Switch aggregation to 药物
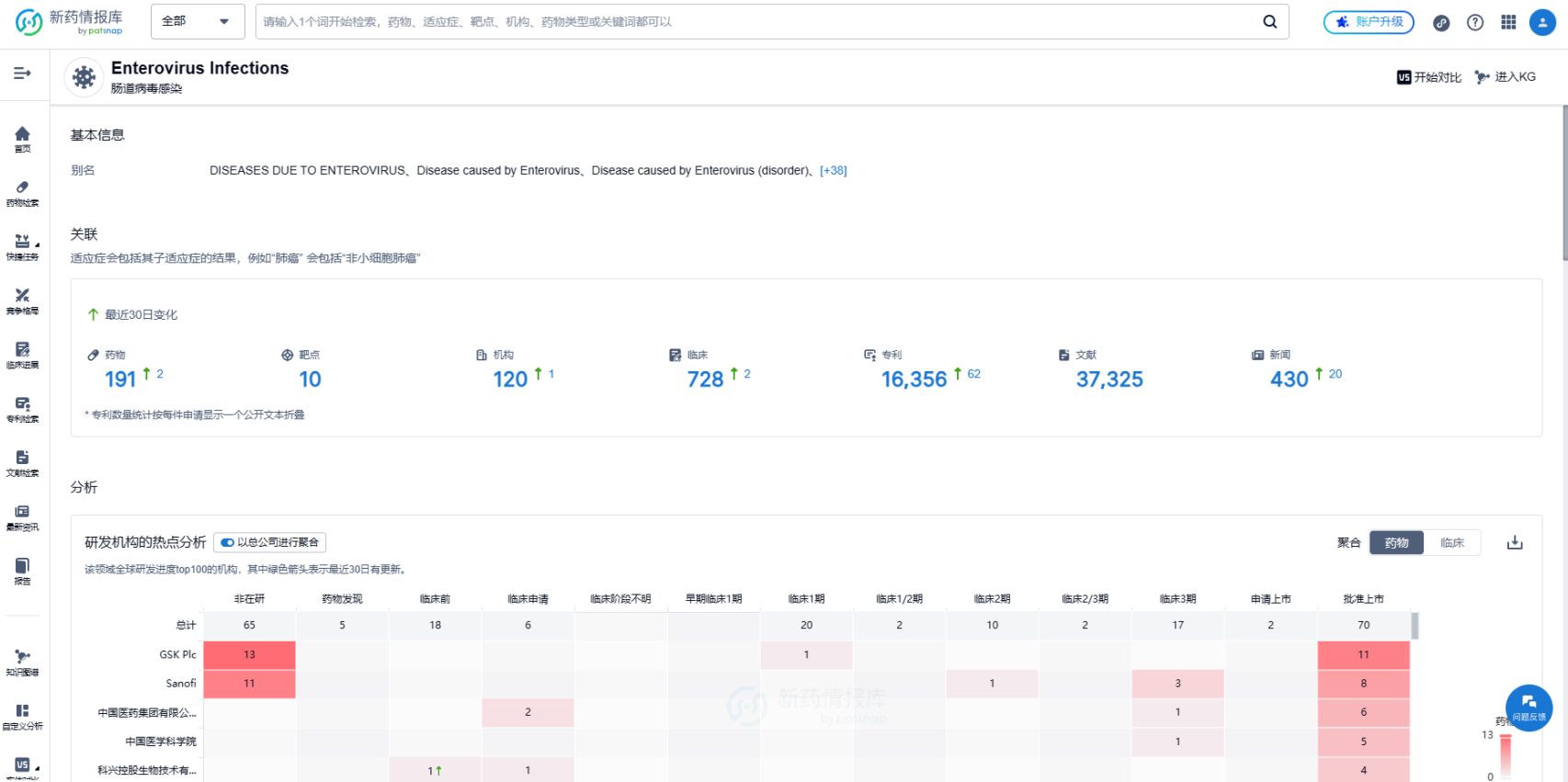Image resolution: width=1568 pixels, height=782 pixels. [x=1396, y=543]
